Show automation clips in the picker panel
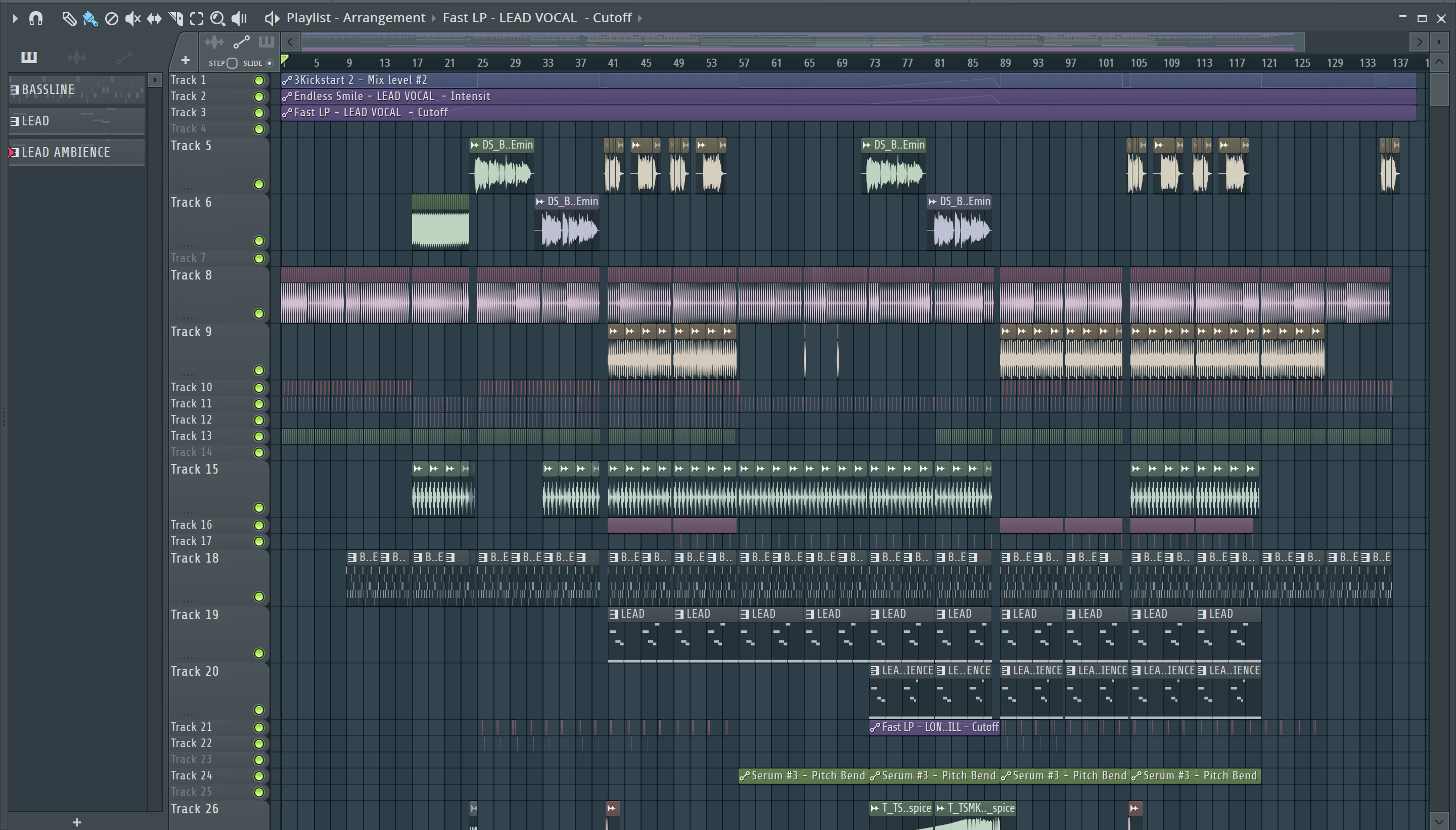 click(124, 57)
